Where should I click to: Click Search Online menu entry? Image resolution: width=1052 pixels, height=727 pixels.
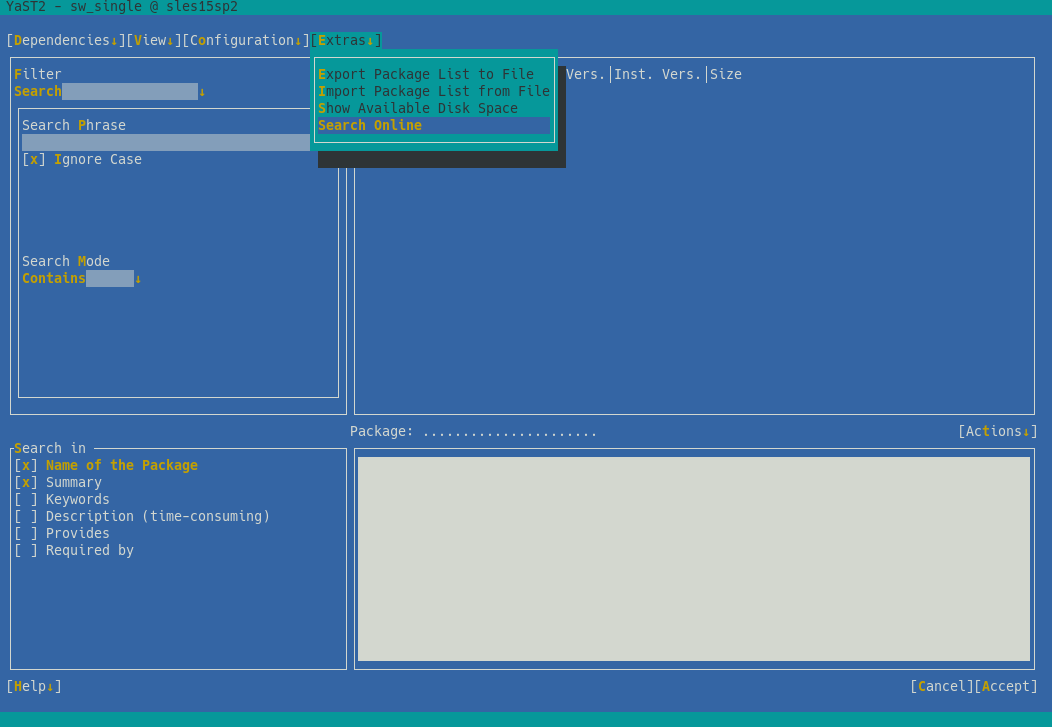370,125
